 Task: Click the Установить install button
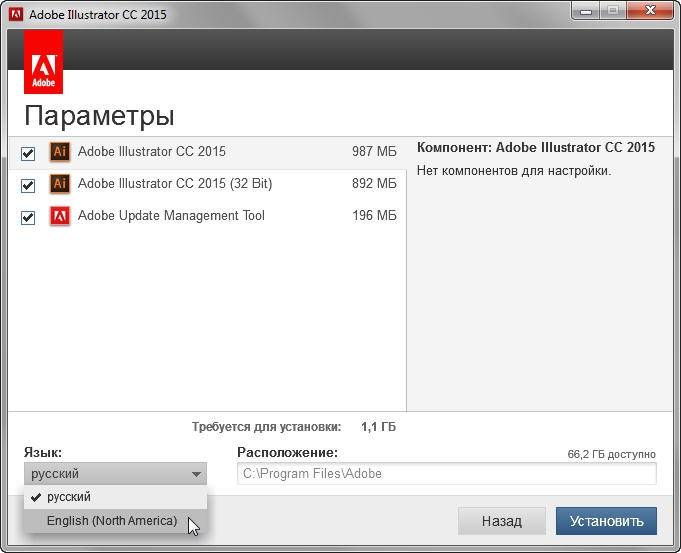coord(606,521)
